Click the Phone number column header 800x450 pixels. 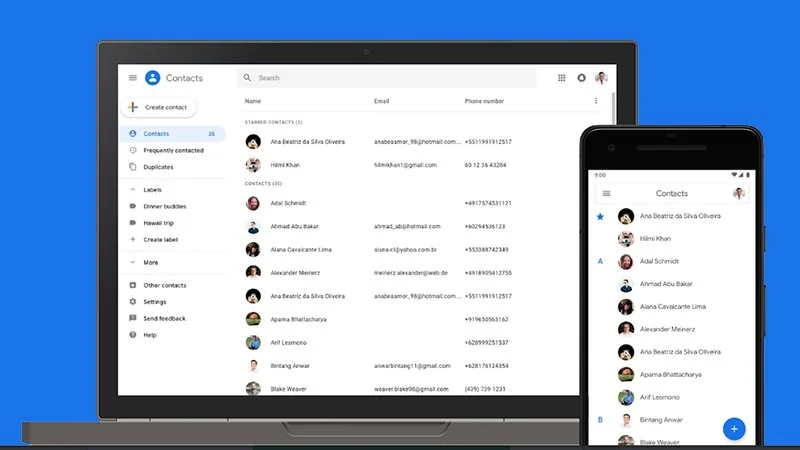[484, 101]
